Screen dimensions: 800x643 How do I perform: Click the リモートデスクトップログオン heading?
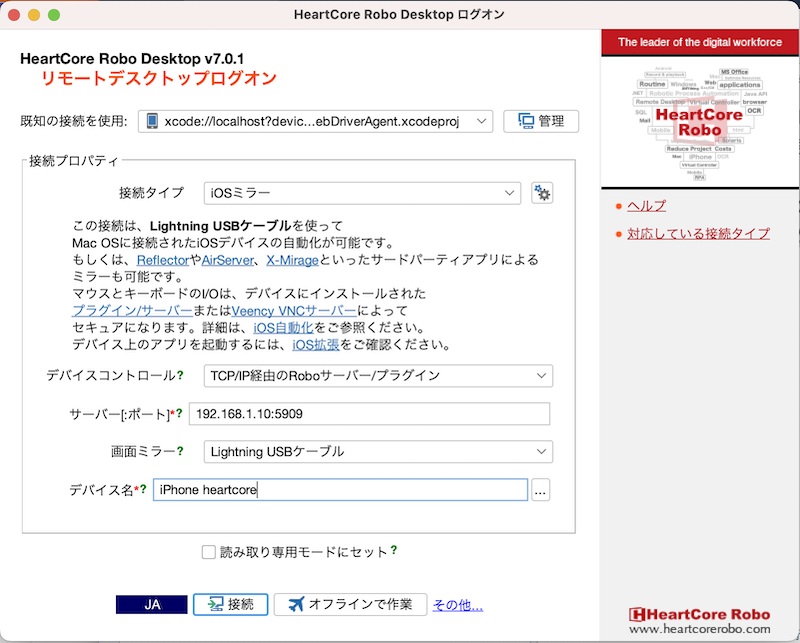[159, 78]
